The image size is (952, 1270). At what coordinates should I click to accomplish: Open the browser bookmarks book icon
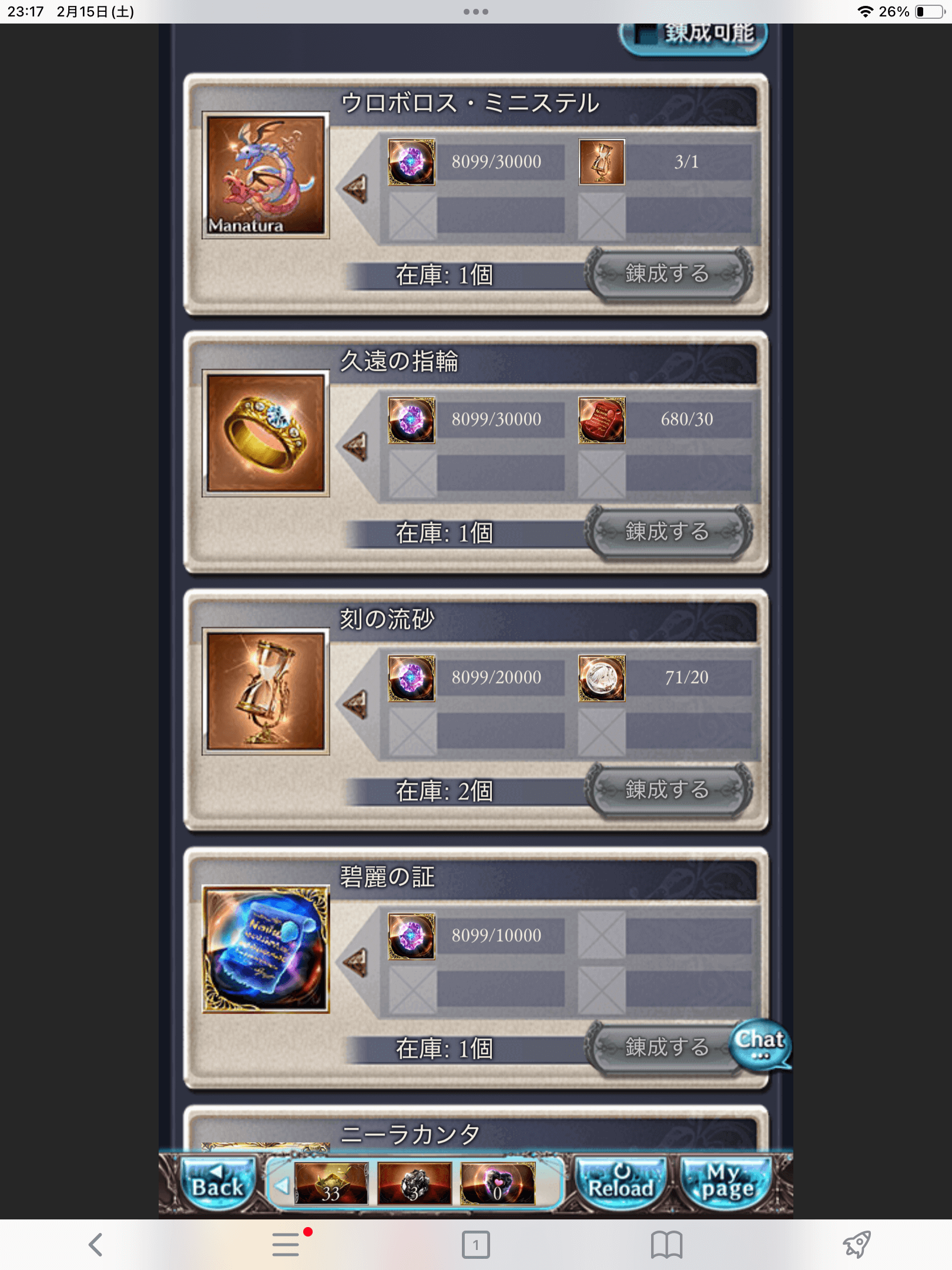tap(666, 1244)
